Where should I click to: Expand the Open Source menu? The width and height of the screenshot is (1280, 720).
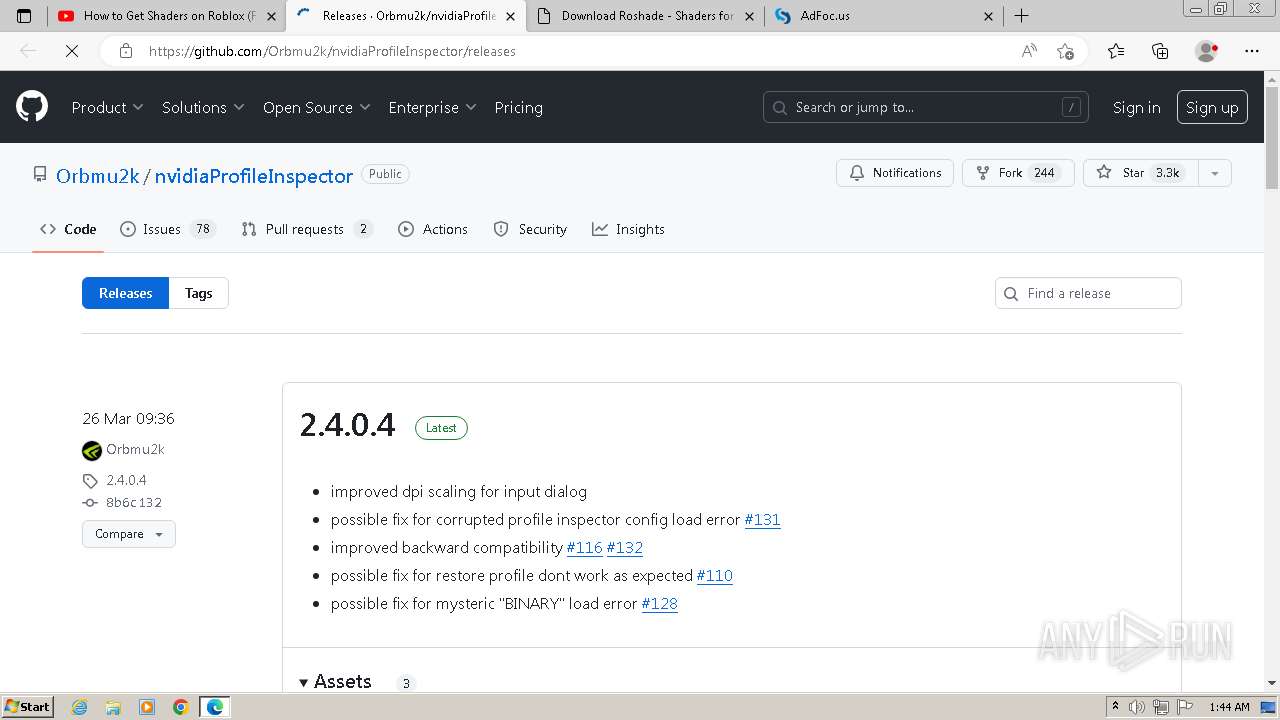click(x=316, y=107)
